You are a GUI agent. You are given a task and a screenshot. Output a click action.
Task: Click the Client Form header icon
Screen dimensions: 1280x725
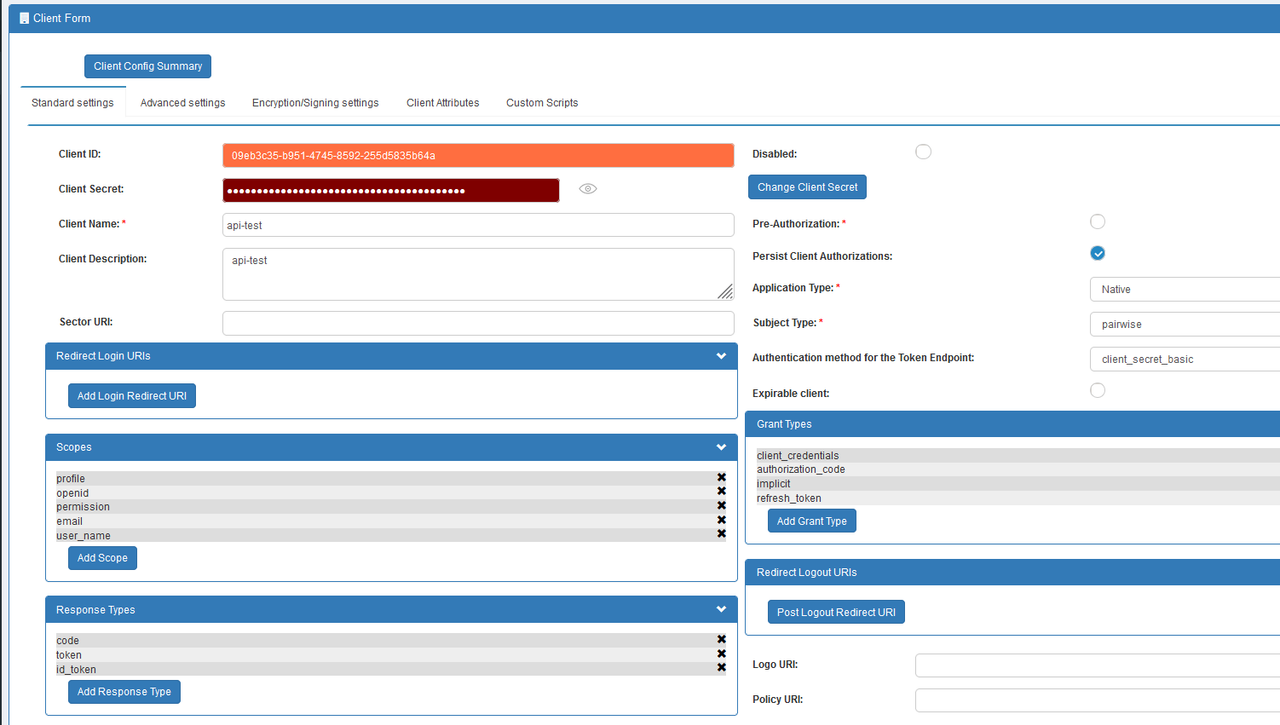24,18
